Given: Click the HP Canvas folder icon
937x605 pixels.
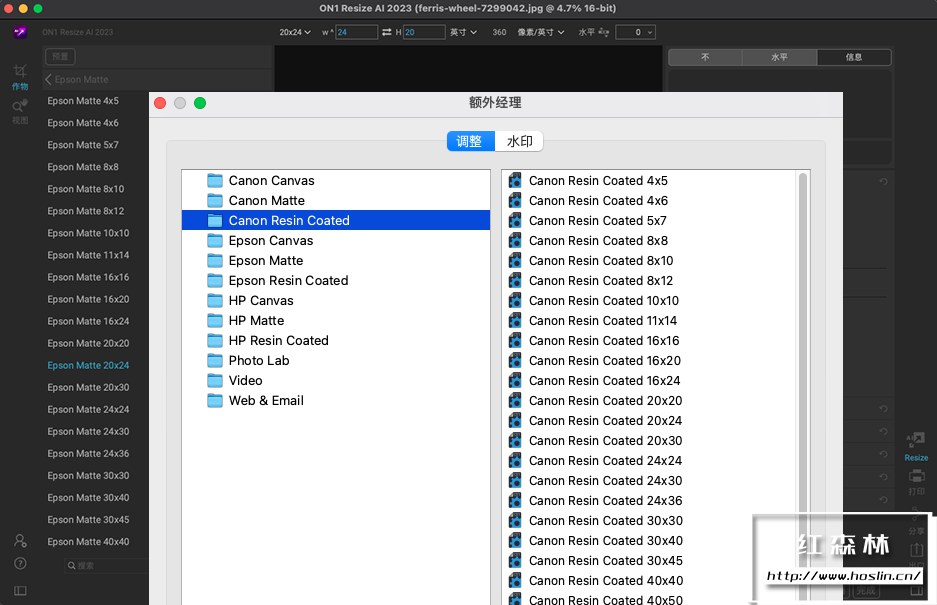Looking at the screenshot, I should point(215,301).
